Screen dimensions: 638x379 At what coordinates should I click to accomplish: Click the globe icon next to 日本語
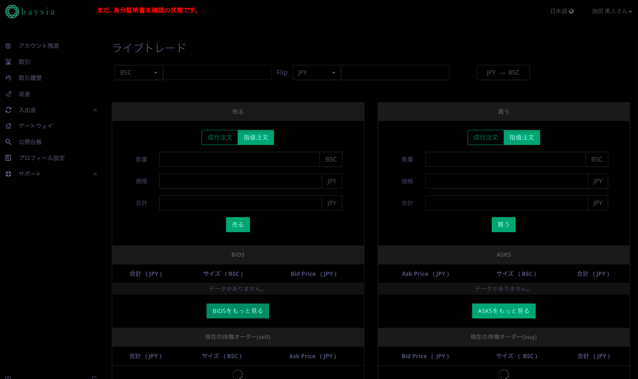[571, 11]
